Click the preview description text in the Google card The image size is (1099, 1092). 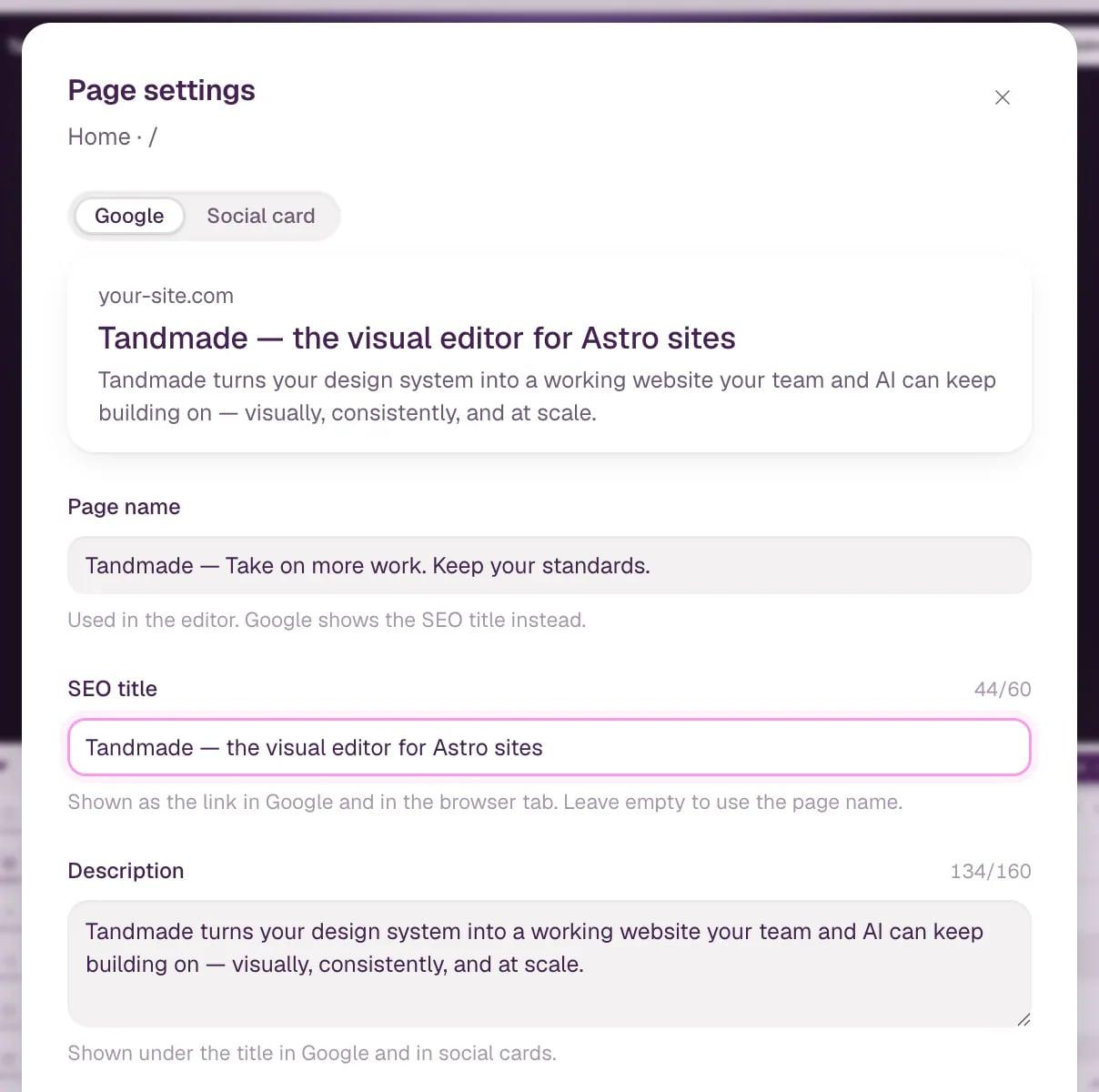[547, 396]
